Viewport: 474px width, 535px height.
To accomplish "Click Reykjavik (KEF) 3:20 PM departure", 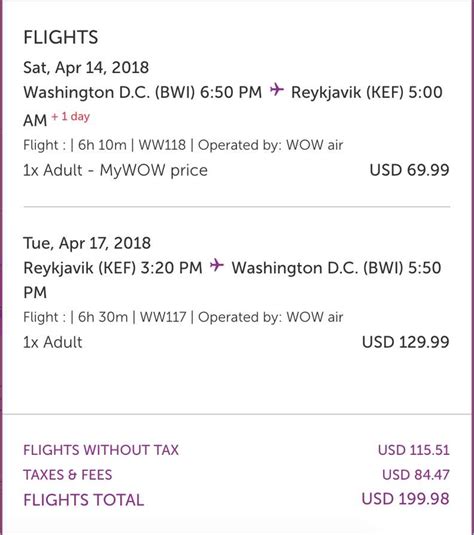I will (x=113, y=268).
